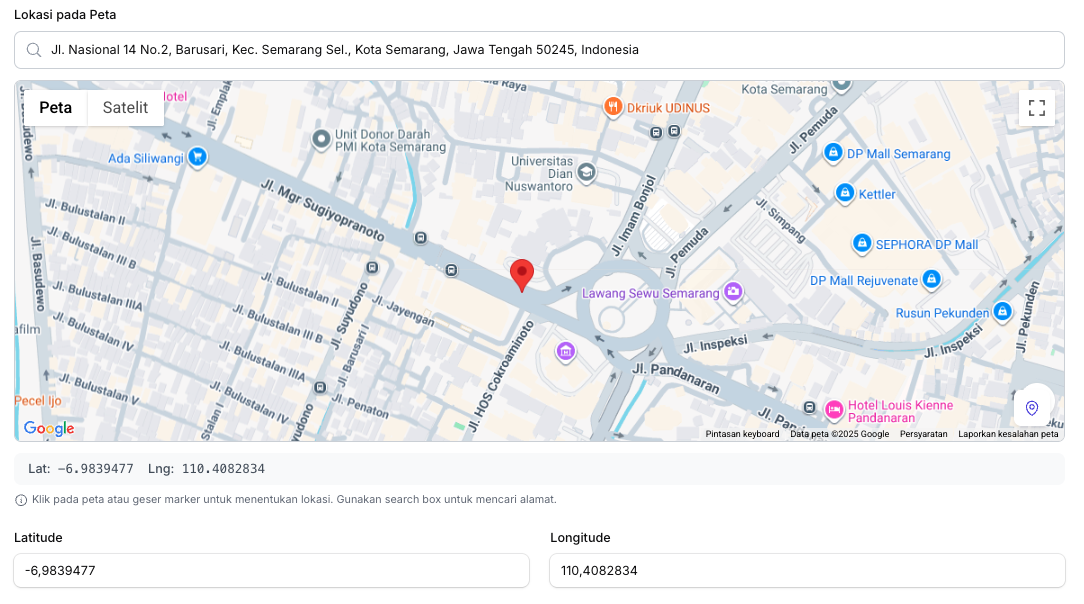The height and width of the screenshot is (604, 1084).
Task: Click Jl. HOS Cokroaminoto road label
Action: 502,376
